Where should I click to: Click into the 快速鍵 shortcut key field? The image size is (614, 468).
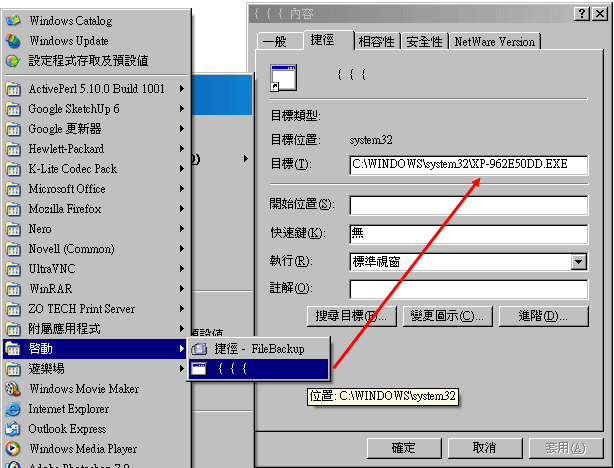468,234
